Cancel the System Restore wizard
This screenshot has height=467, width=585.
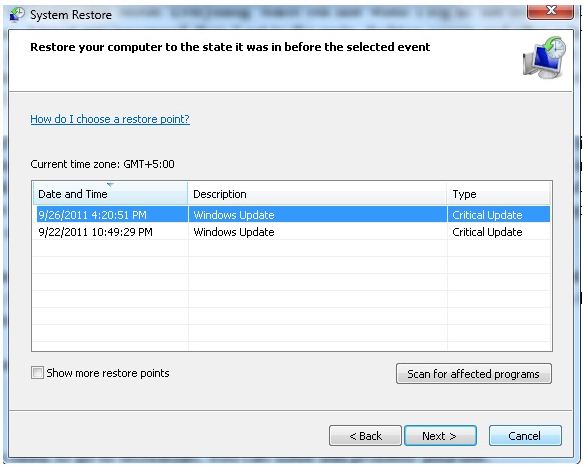tap(525, 436)
